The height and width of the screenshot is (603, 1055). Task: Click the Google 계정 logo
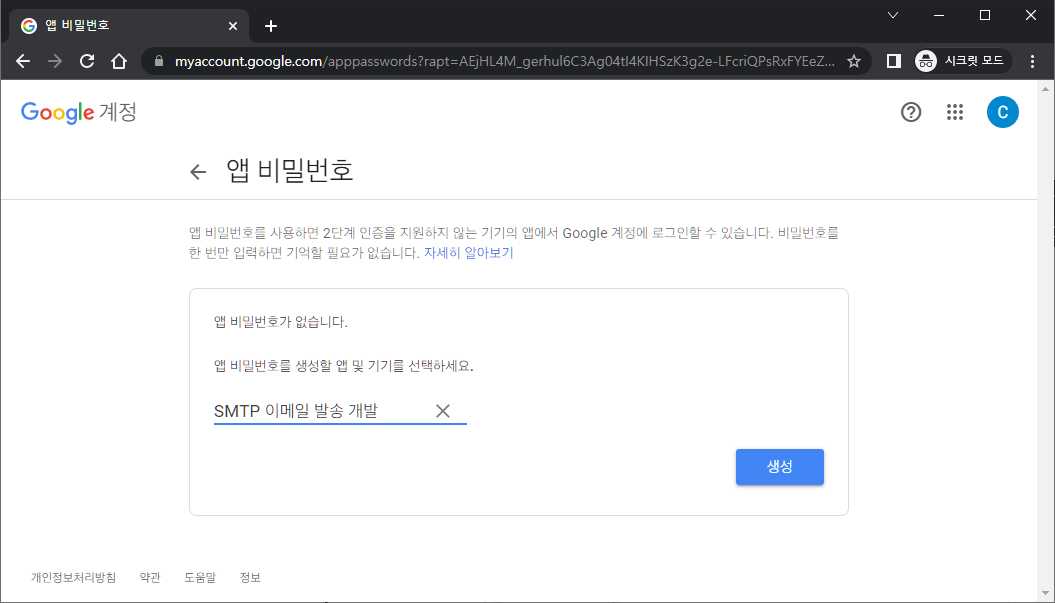[x=79, y=112]
